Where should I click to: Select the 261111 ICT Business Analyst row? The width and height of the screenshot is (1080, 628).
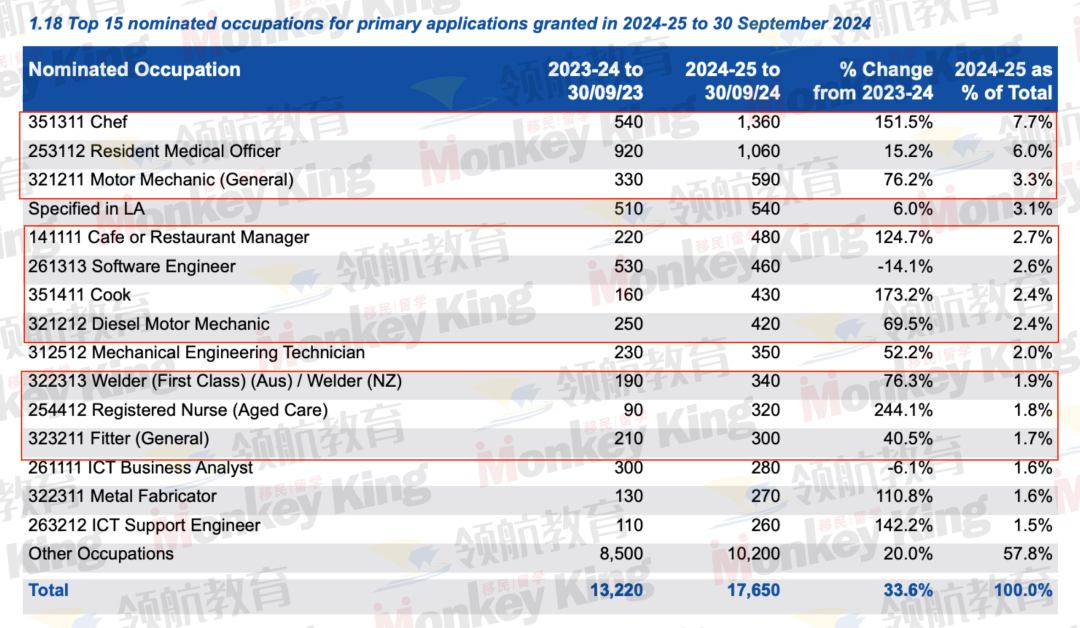tap(140, 468)
